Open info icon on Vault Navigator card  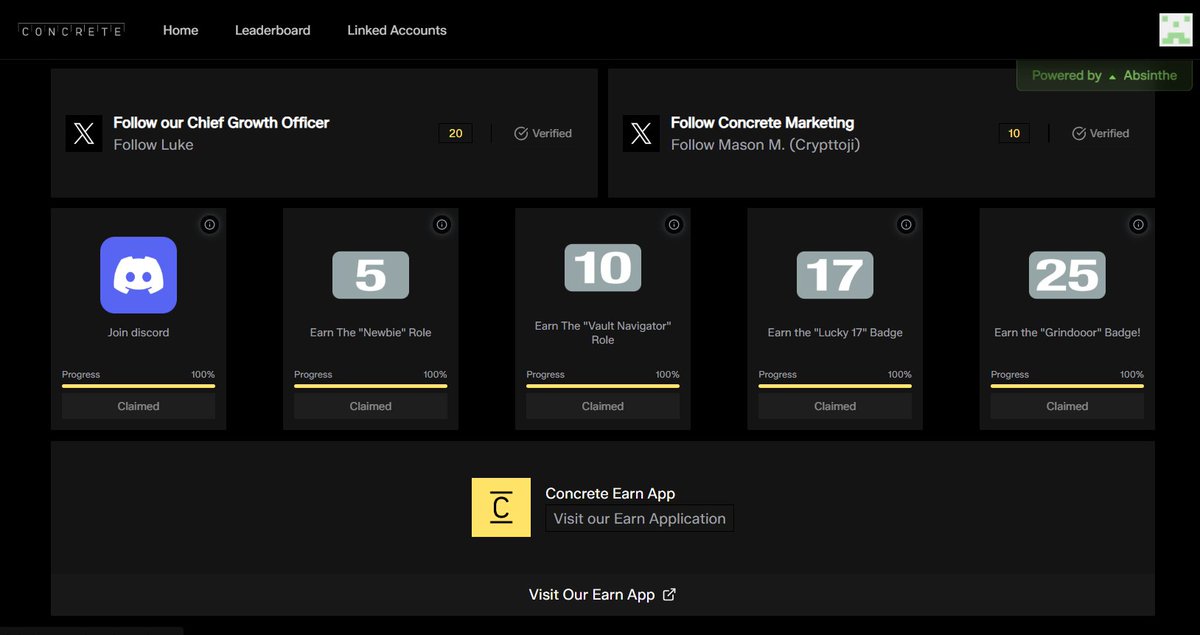tap(673, 225)
